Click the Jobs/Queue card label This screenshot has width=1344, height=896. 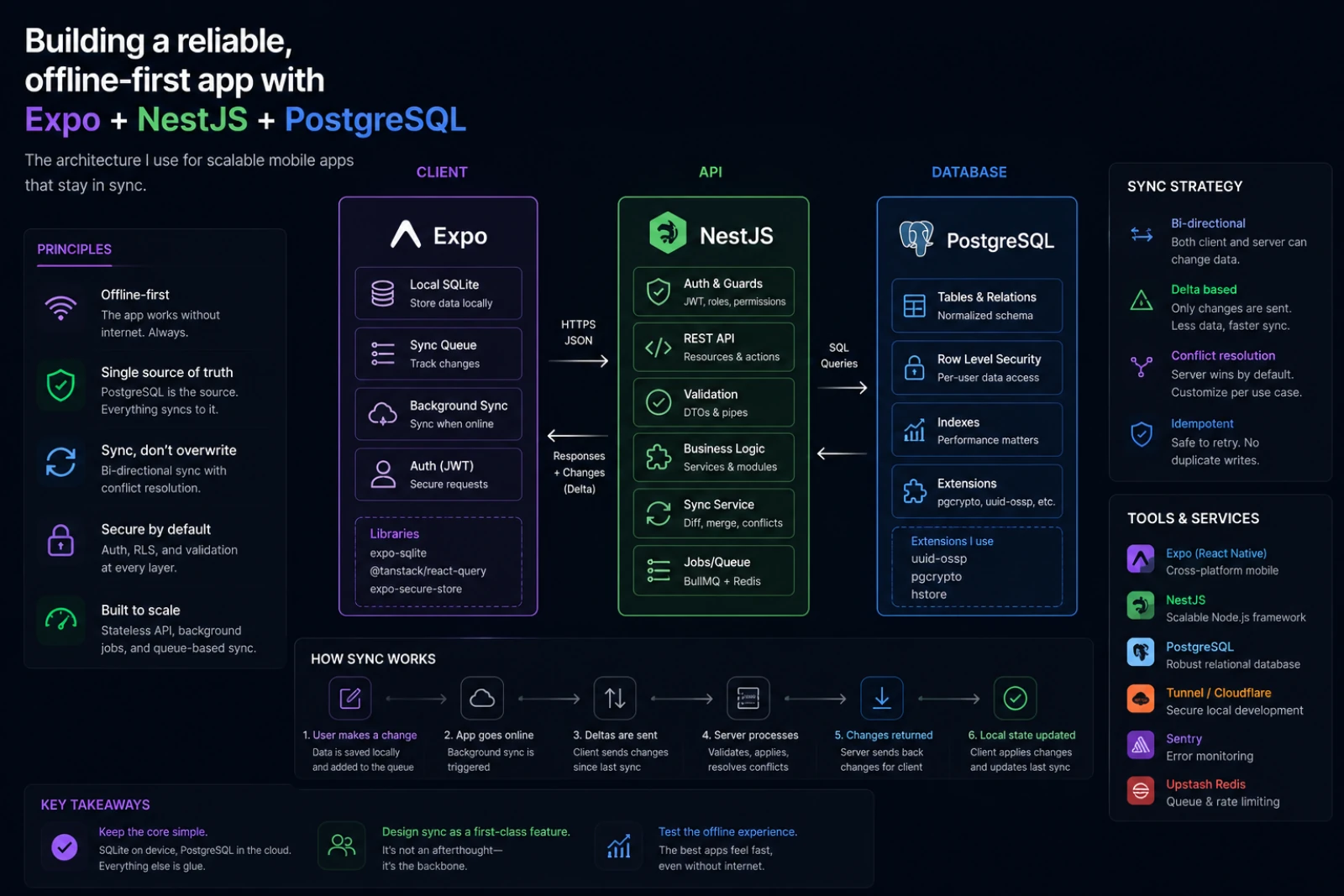717,562
